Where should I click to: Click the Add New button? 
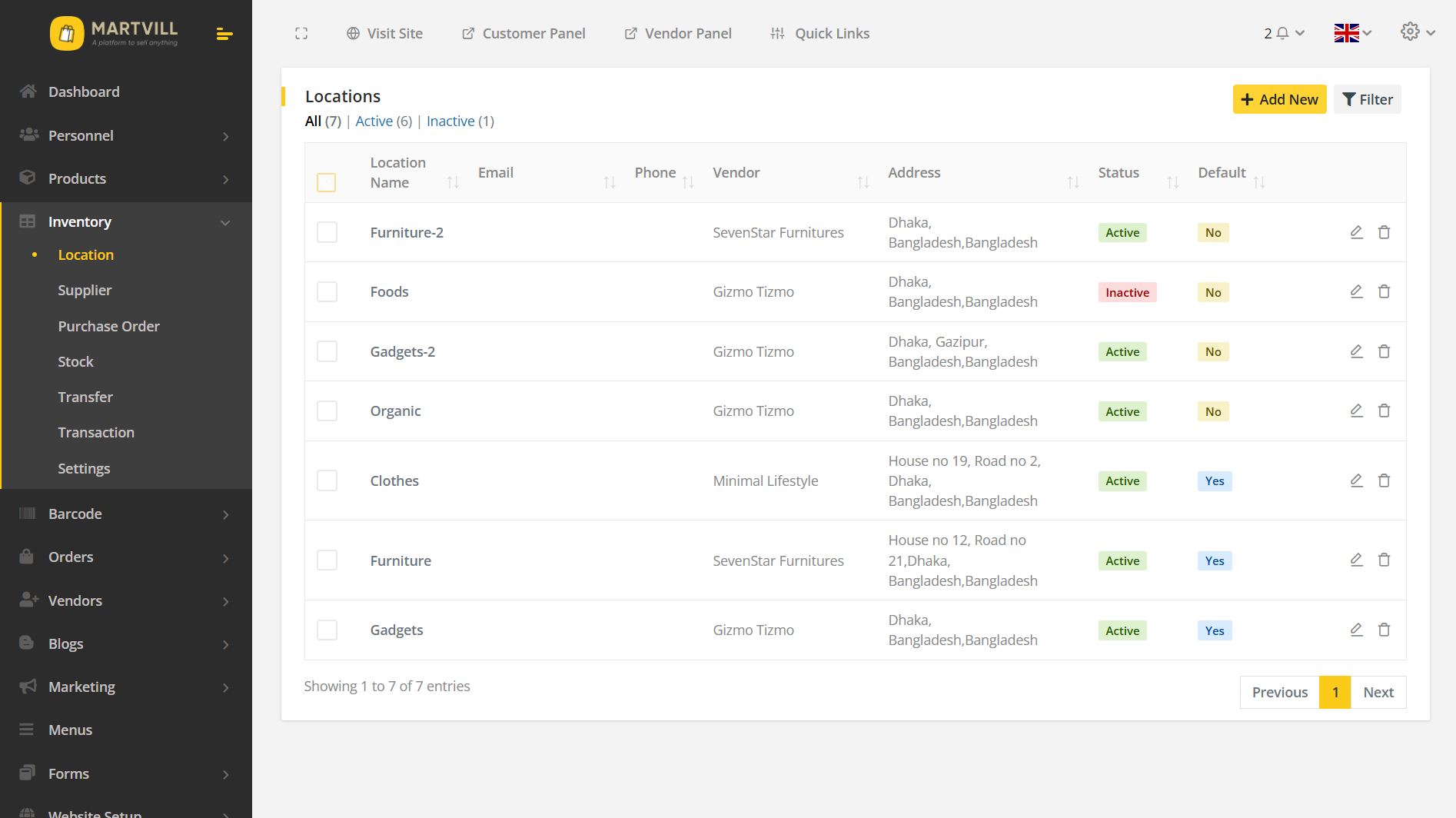tap(1279, 99)
